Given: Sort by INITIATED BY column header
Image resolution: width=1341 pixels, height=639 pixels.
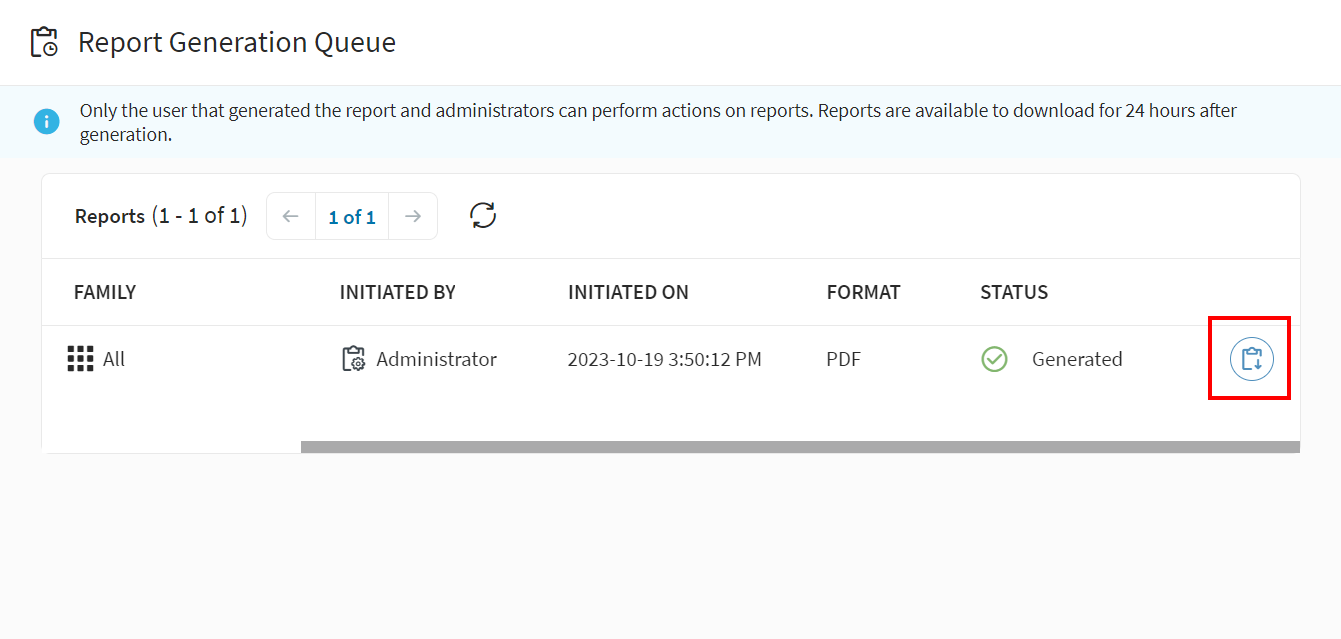Looking at the screenshot, I should tap(397, 292).
